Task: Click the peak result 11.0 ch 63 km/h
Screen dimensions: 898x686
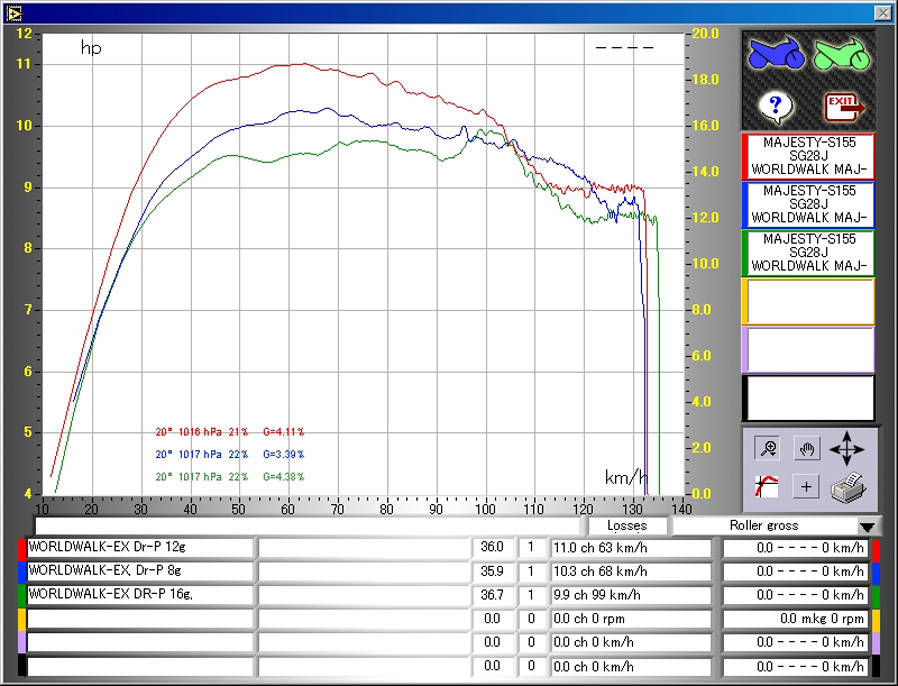Action: pyautogui.click(x=630, y=548)
